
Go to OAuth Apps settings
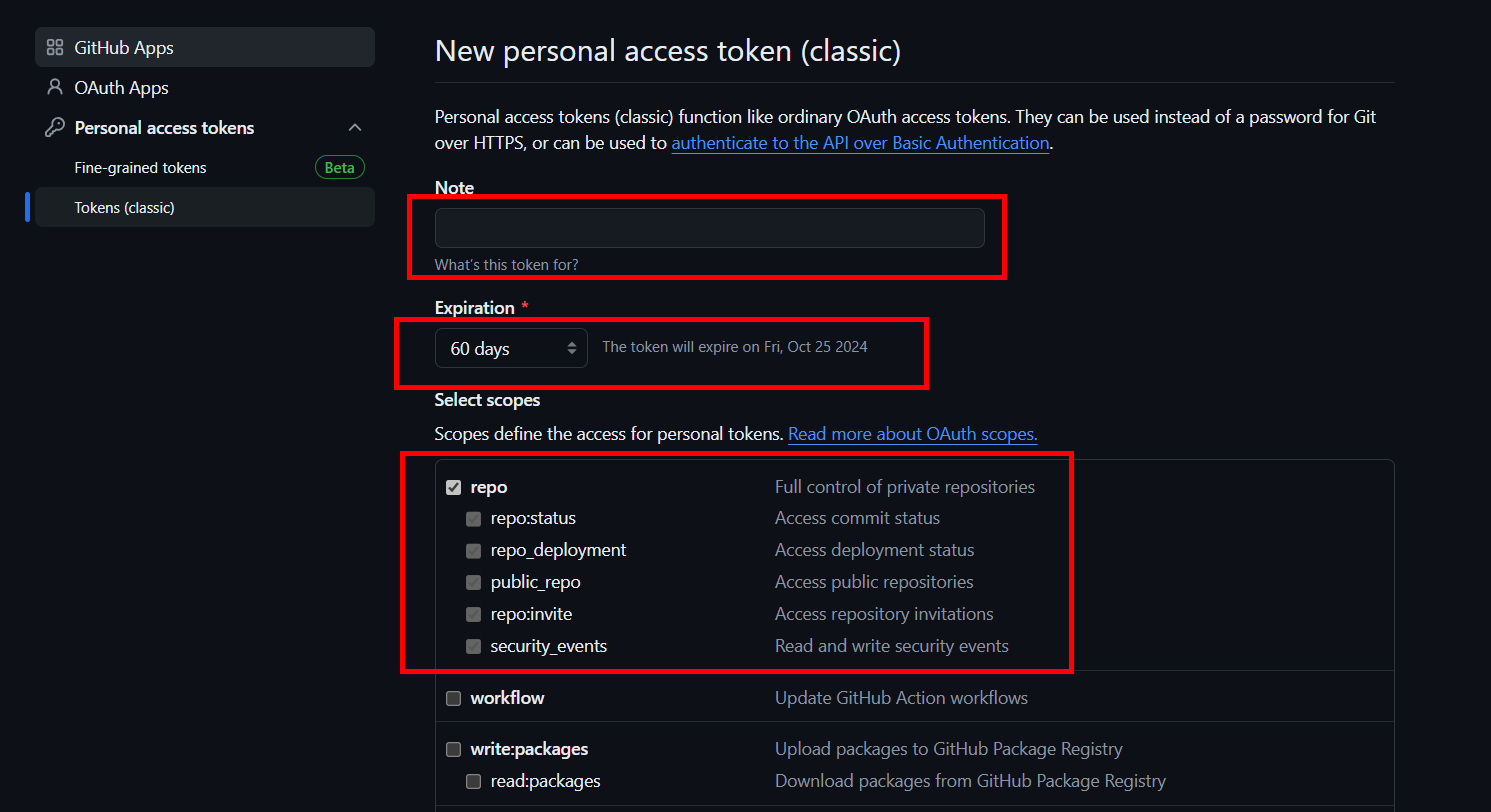pos(121,88)
